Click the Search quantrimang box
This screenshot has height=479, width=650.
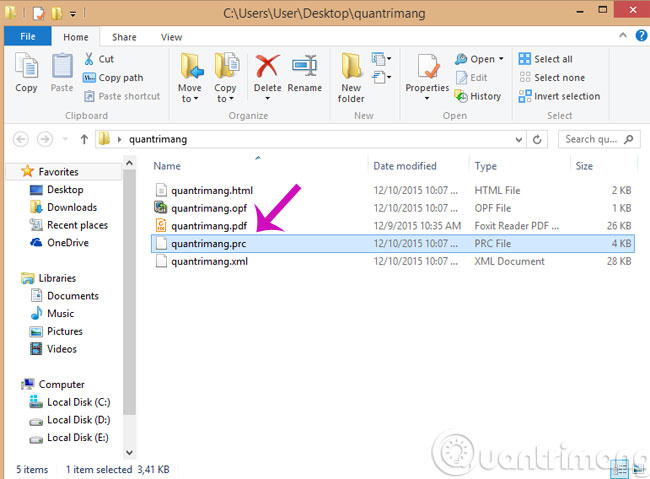coord(599,139)
